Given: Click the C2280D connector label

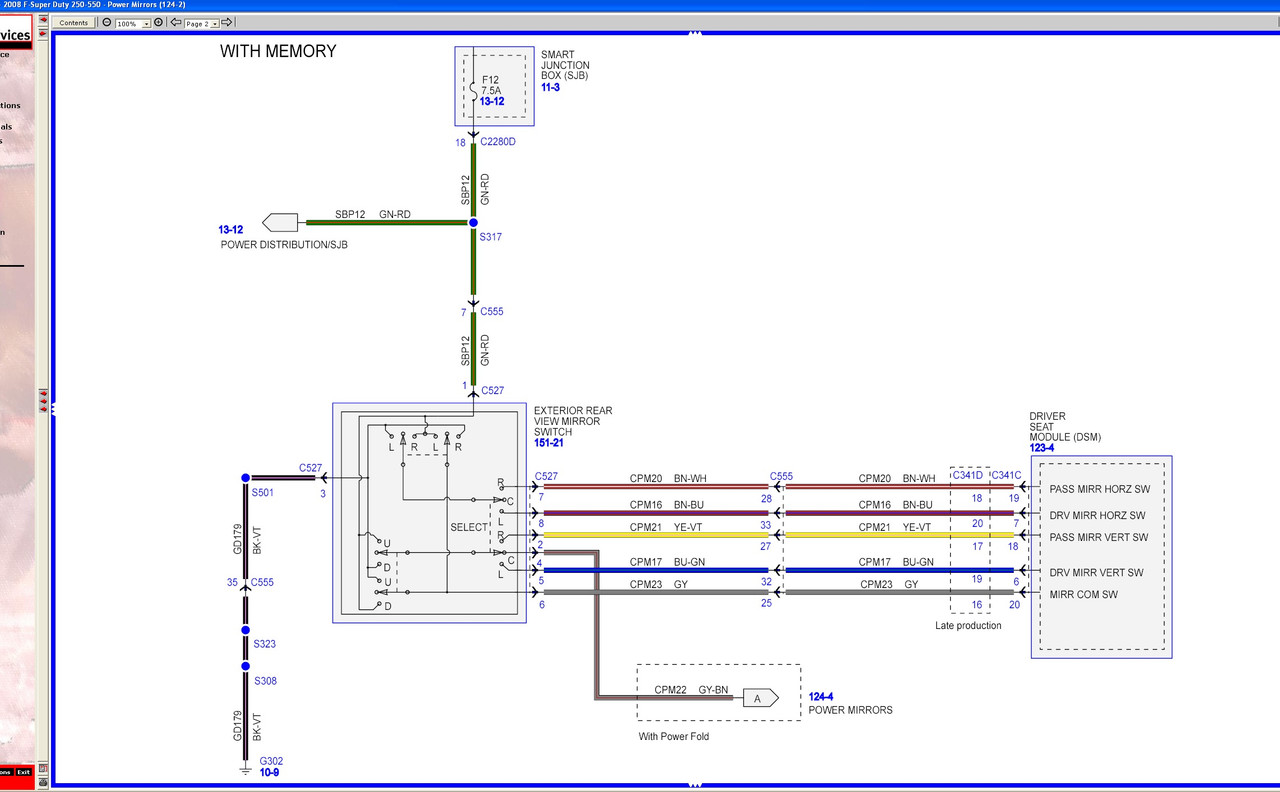Looking at the screenshot, I should (x=498, y=142).
